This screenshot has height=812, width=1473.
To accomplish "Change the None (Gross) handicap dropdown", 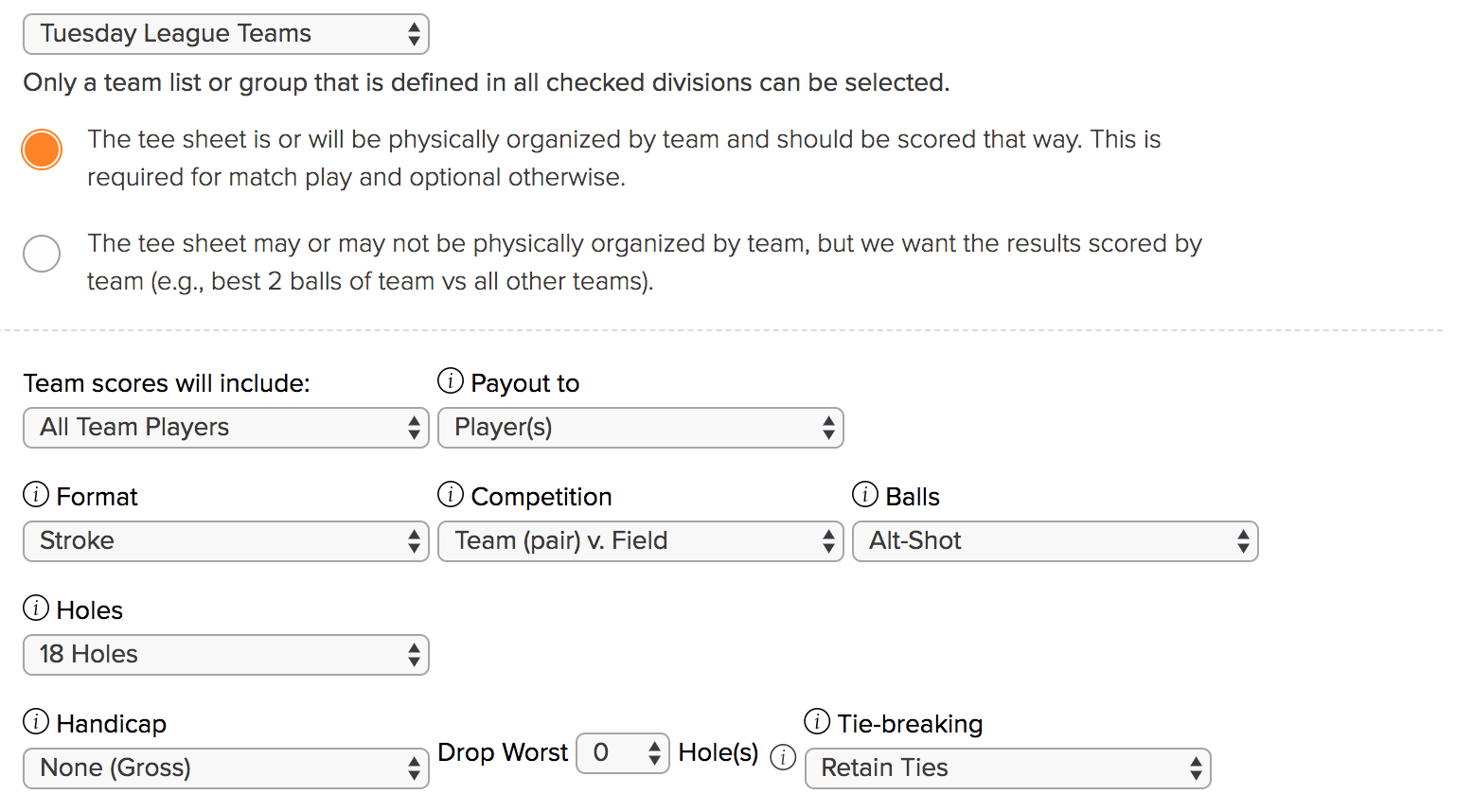I will click(x=226, y=768).
